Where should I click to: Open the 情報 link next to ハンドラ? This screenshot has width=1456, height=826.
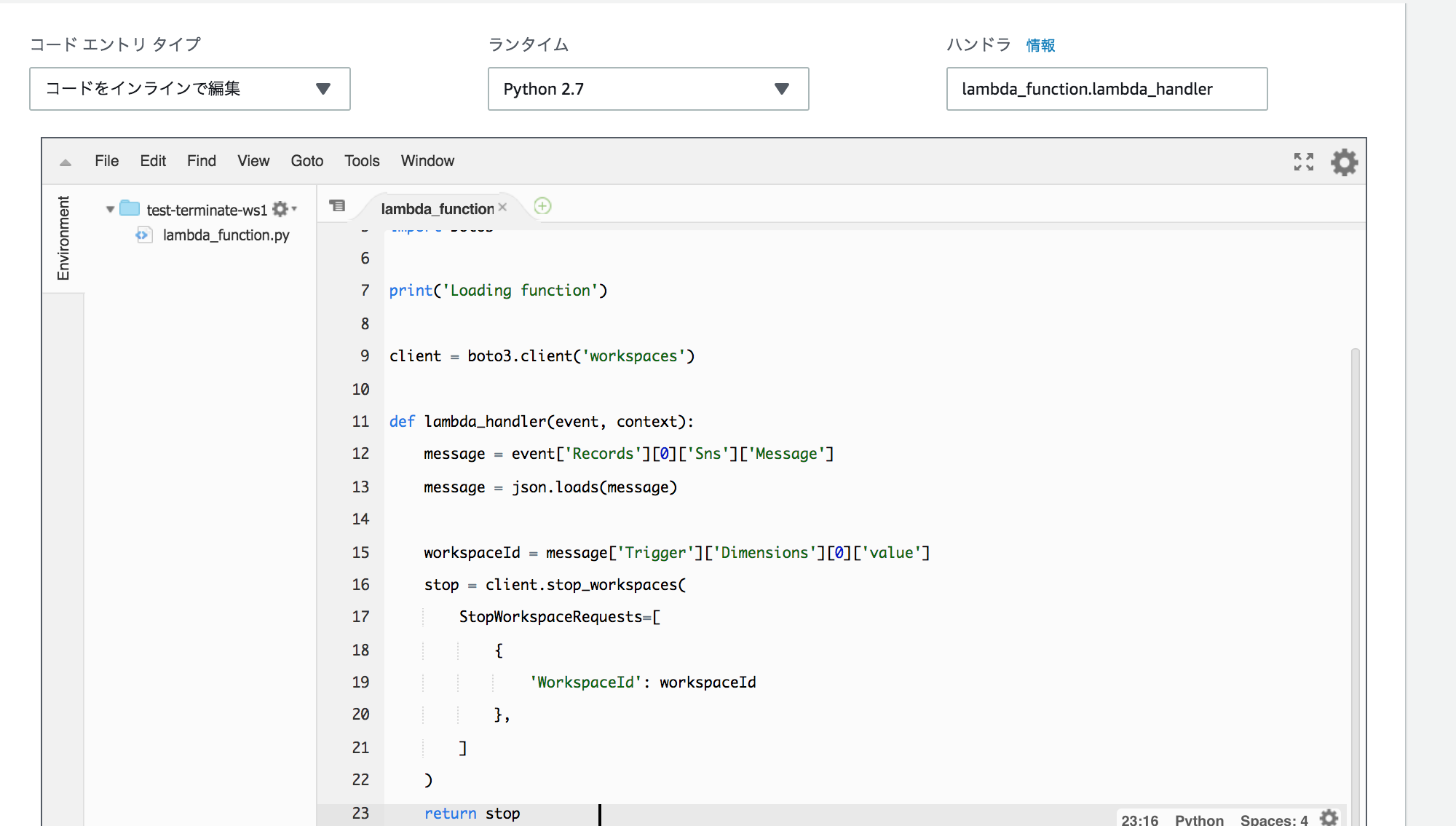pos(1040,45)
